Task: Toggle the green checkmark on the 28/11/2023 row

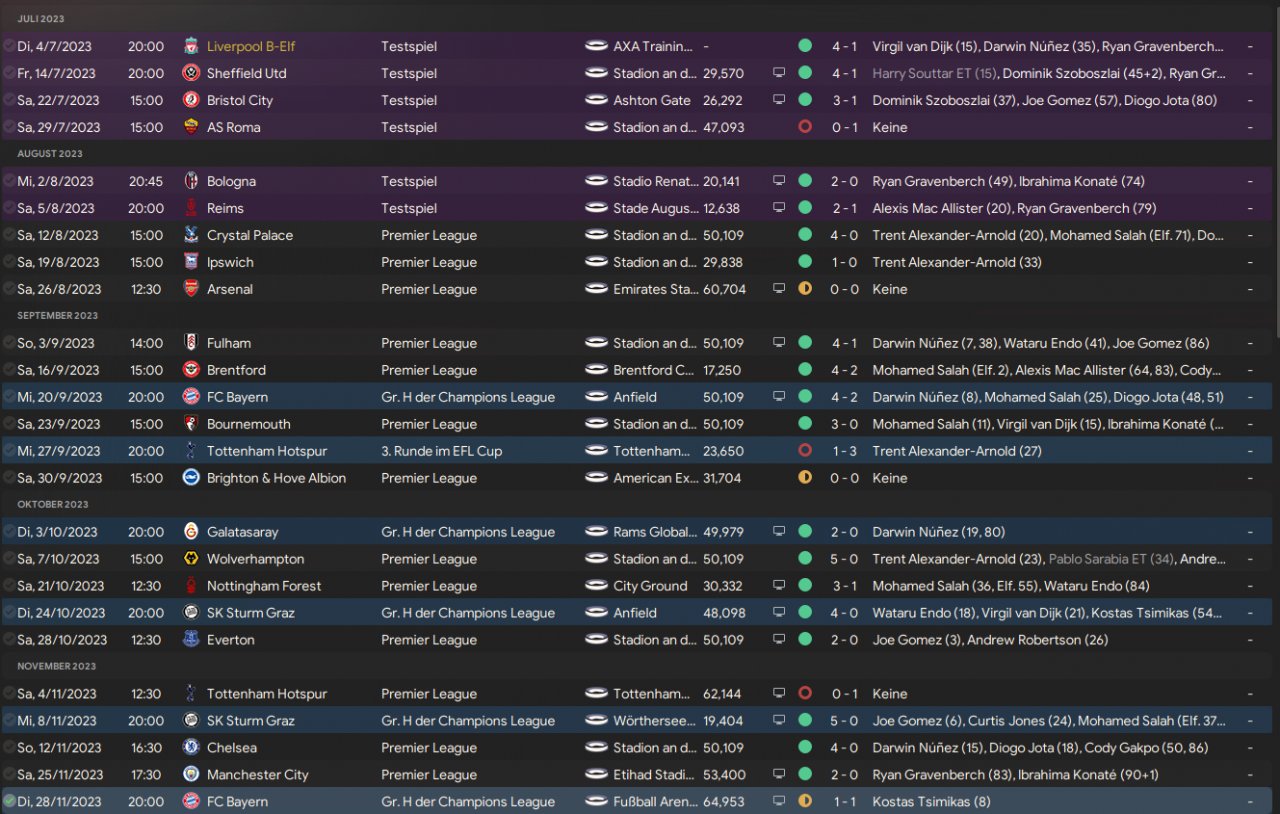Action: (x=9, y=802)
